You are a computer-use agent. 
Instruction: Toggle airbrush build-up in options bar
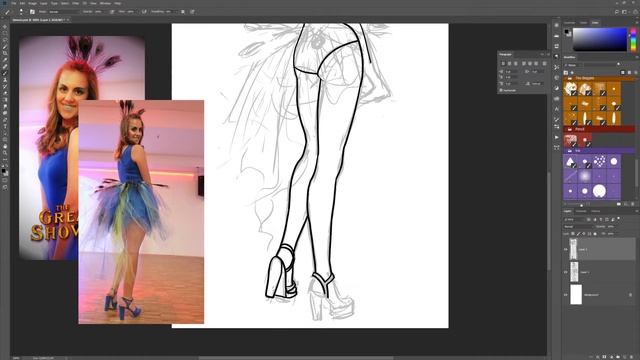(x=144, y=12)
